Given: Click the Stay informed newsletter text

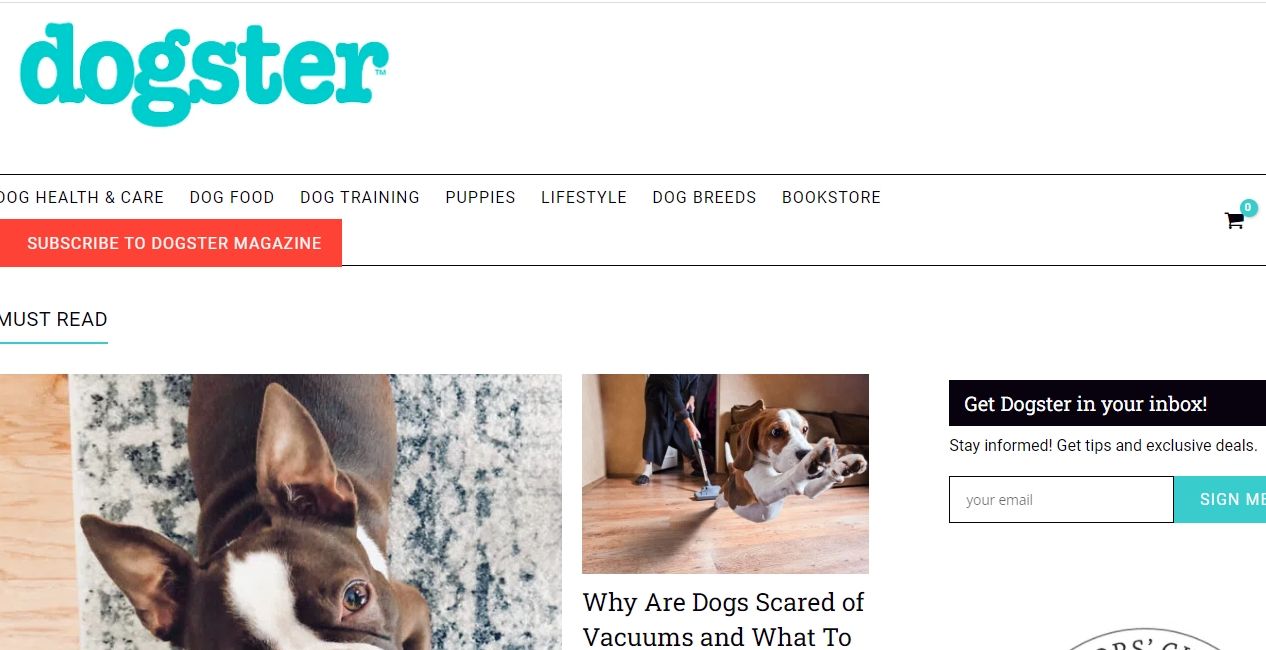Looking at the screenshot, I should [1103, 446].
